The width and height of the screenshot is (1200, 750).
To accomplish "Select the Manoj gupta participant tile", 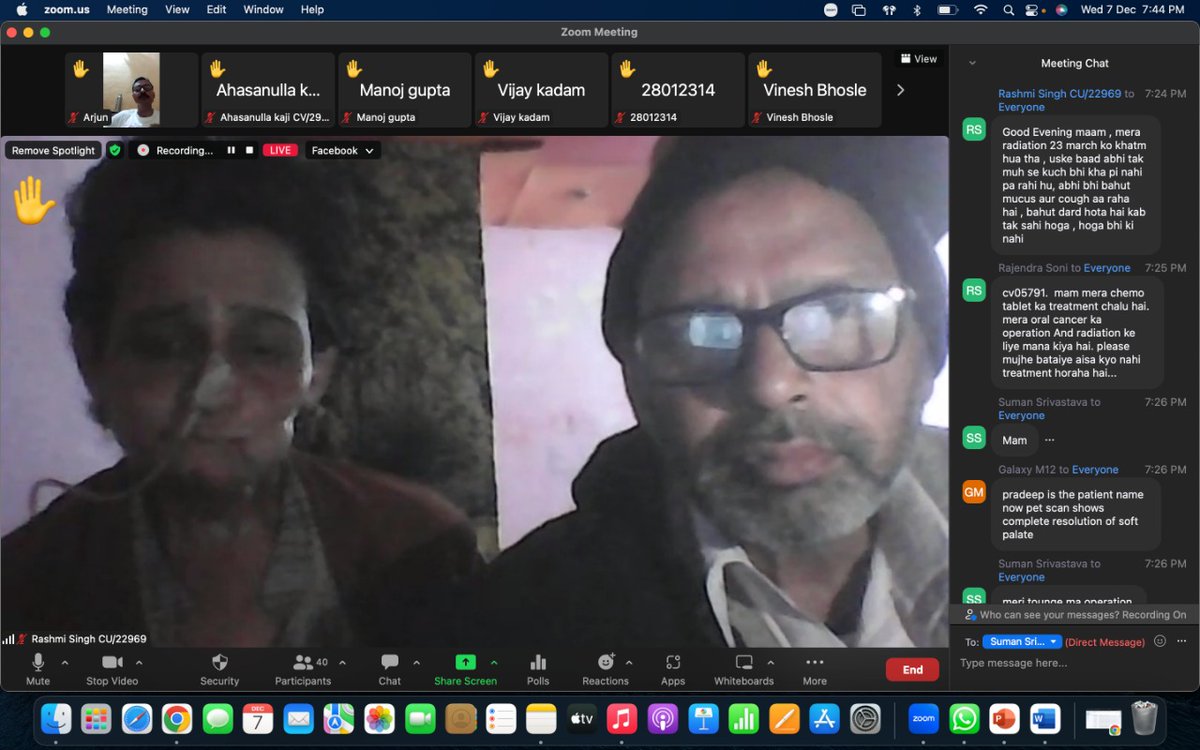I will [404, 90].
